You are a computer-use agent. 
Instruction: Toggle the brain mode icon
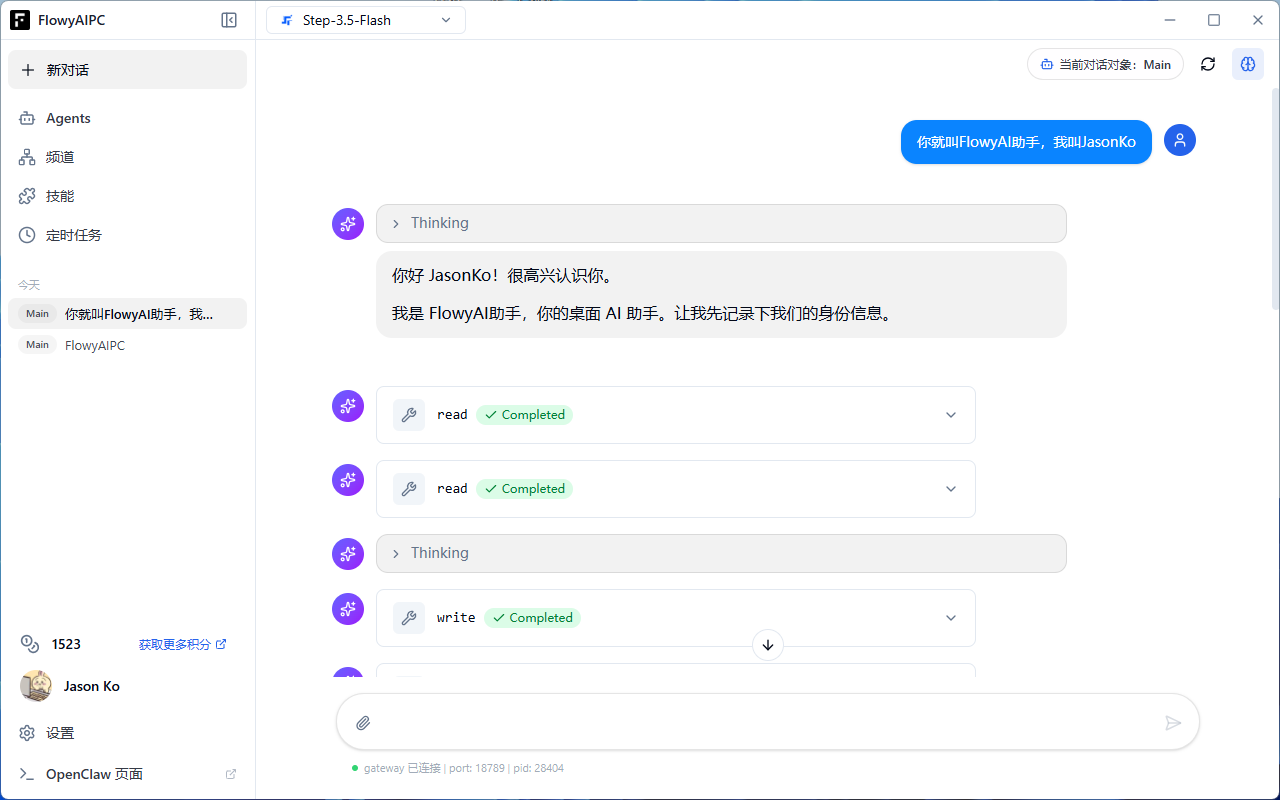point(1247,63)
